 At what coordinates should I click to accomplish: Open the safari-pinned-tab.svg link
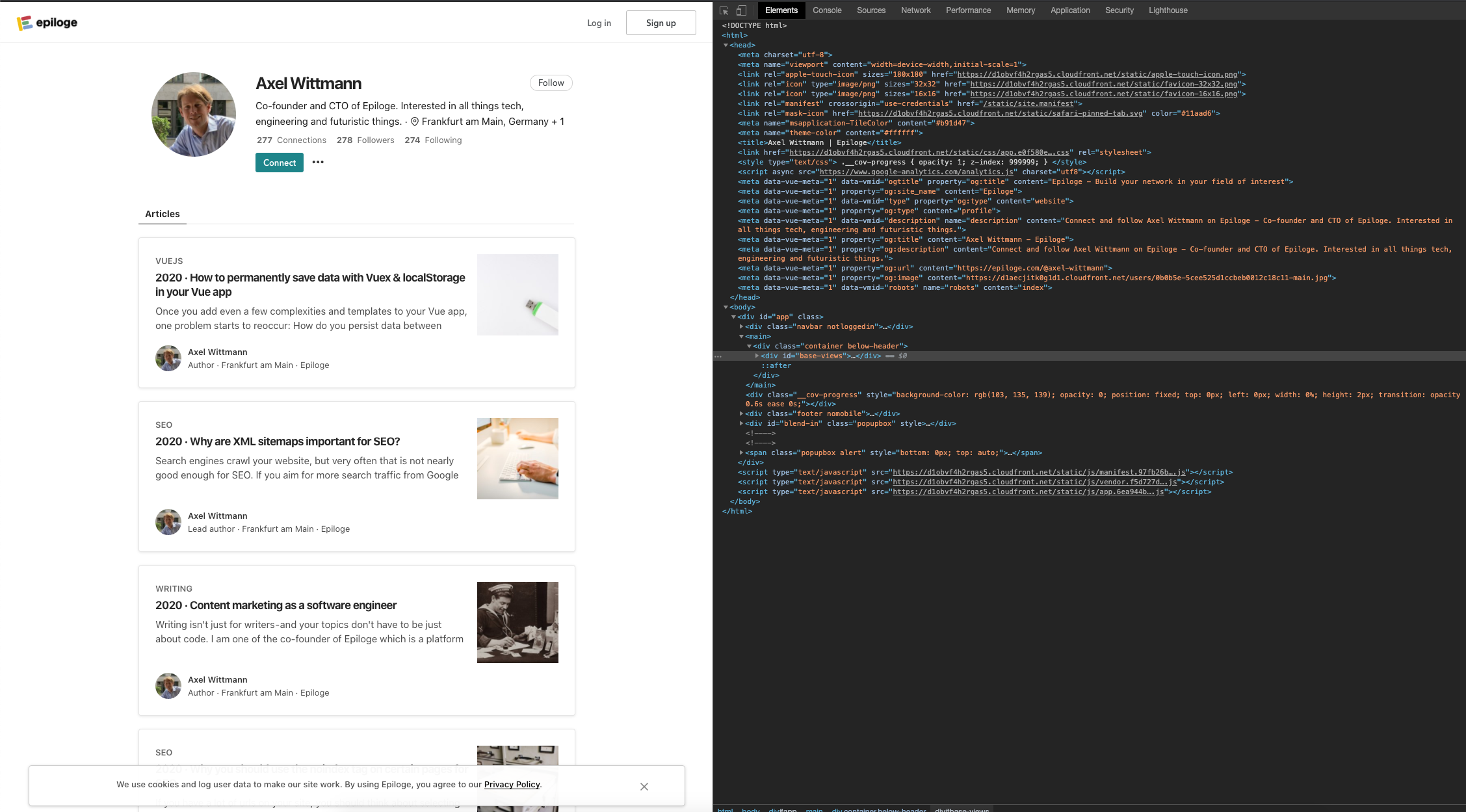click(x=1001, y=113)
